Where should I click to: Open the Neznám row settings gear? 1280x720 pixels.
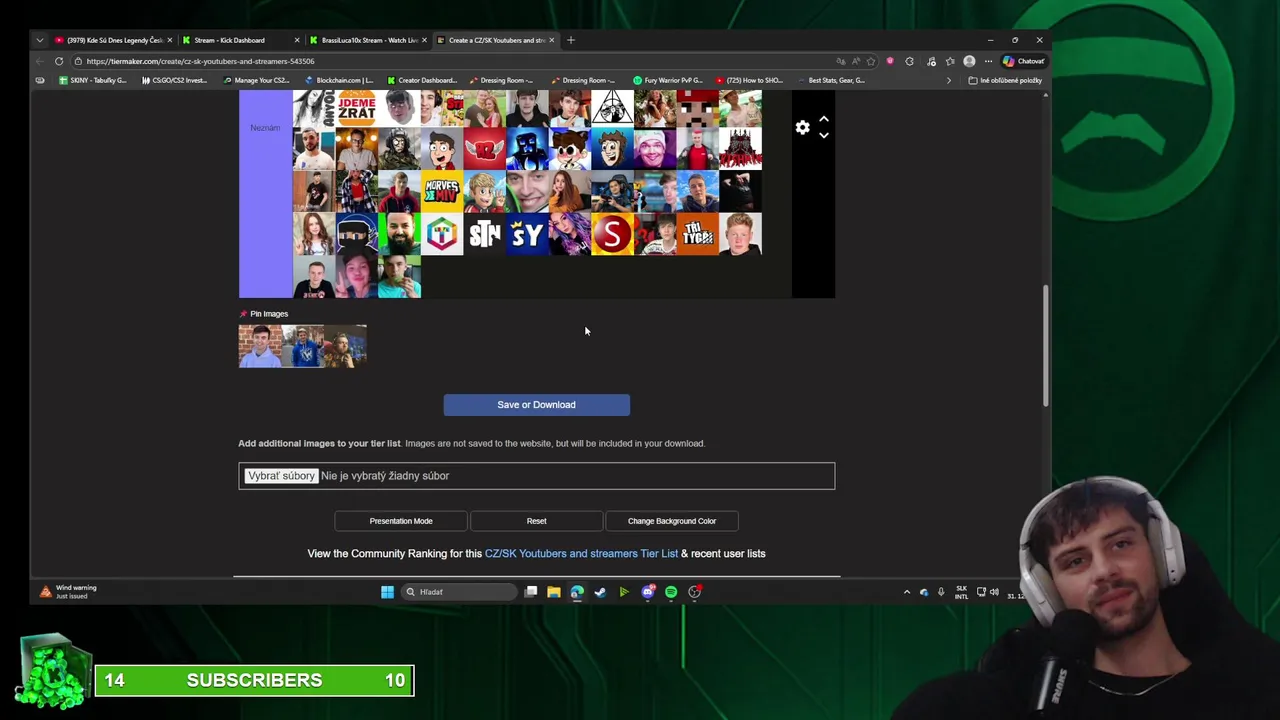[802, 127]
